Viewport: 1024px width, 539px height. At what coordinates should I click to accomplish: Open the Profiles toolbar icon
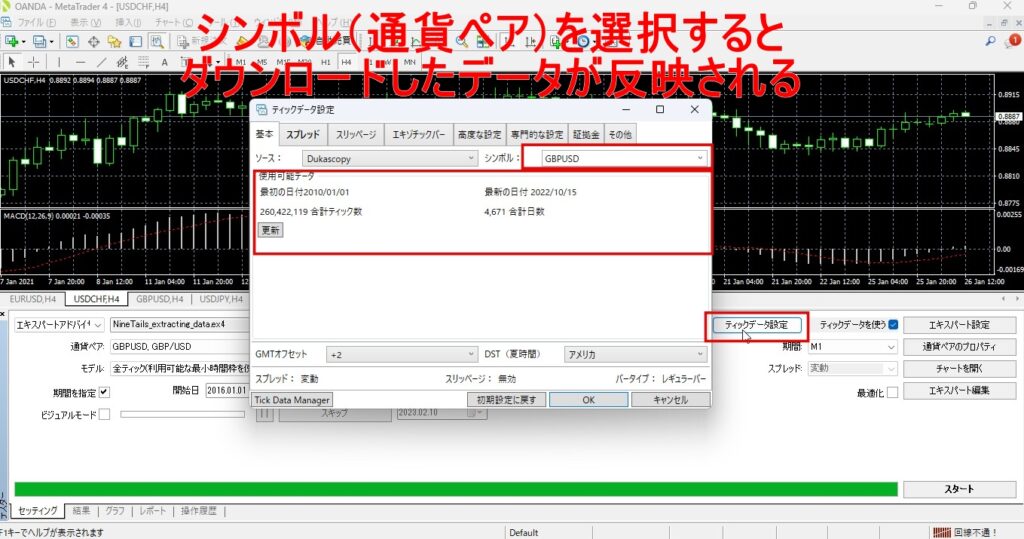click(39, 42)
